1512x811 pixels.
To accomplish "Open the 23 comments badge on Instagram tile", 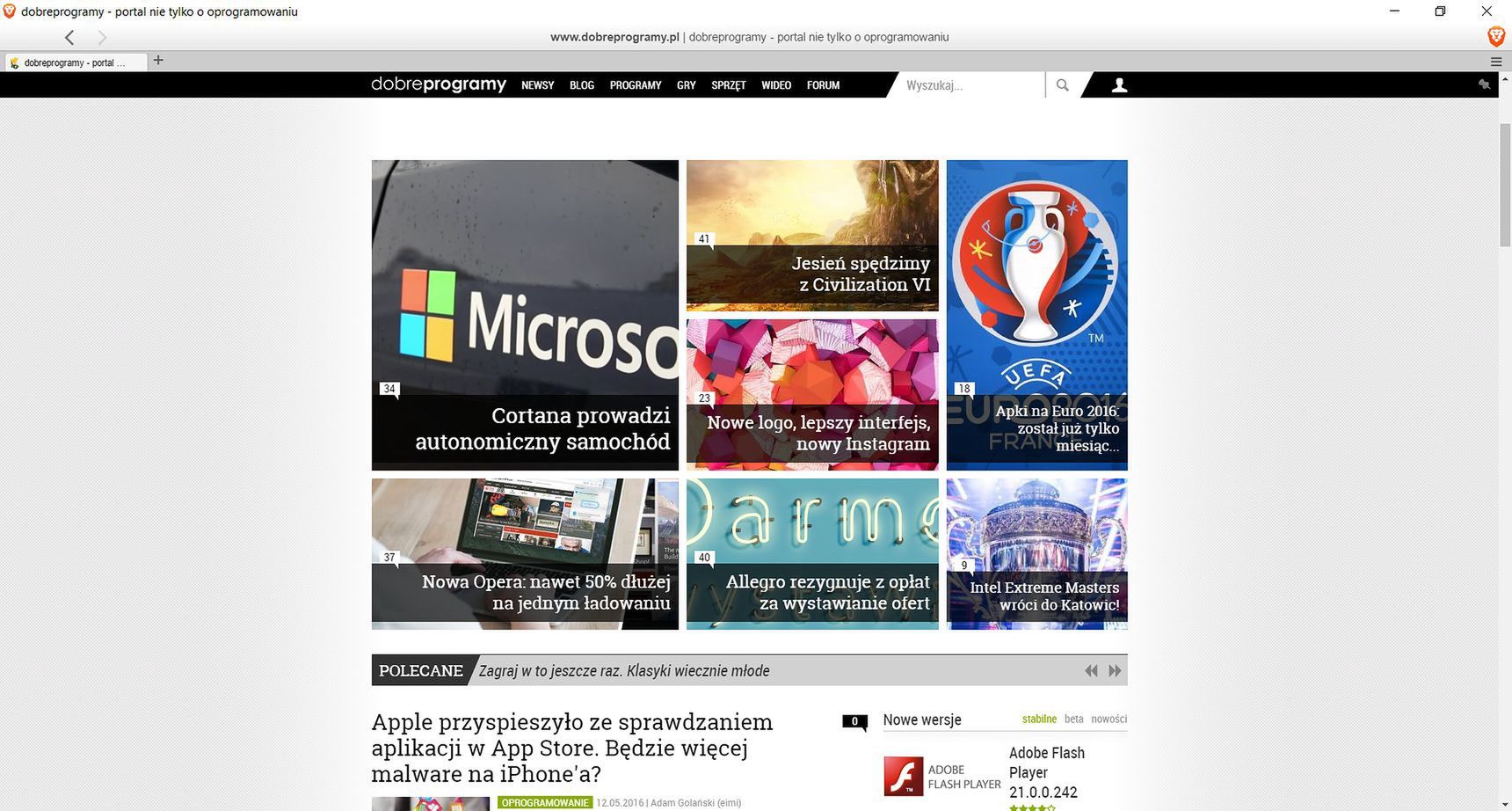I will coord(704,398).
